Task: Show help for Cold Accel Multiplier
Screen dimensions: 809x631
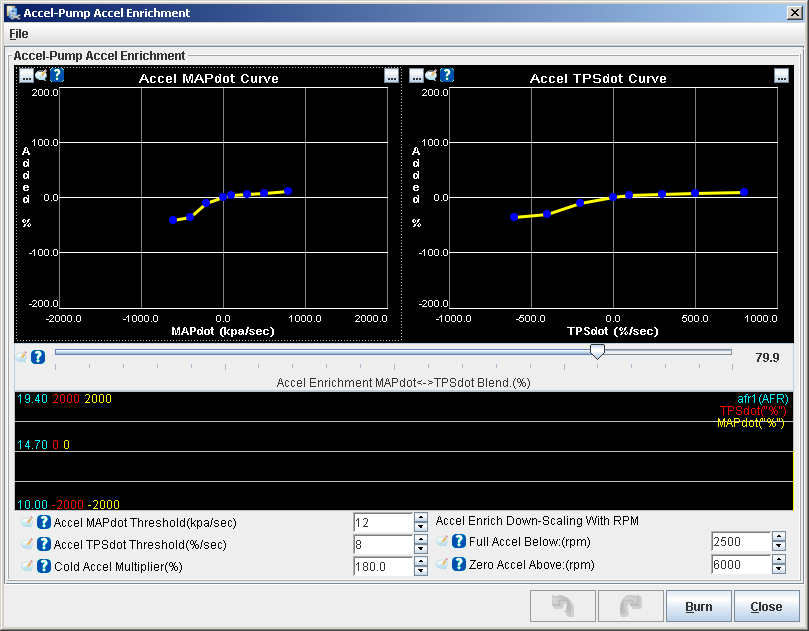Action: pos(44,566)
